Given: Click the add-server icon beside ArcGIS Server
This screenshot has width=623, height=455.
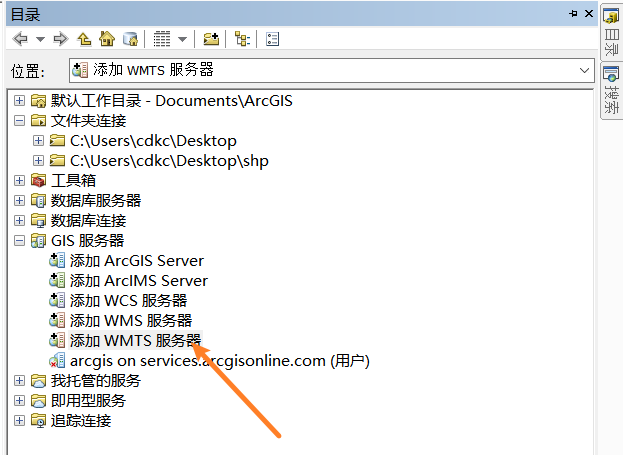Looking at the screenshot, I should (x=57, y=261).
